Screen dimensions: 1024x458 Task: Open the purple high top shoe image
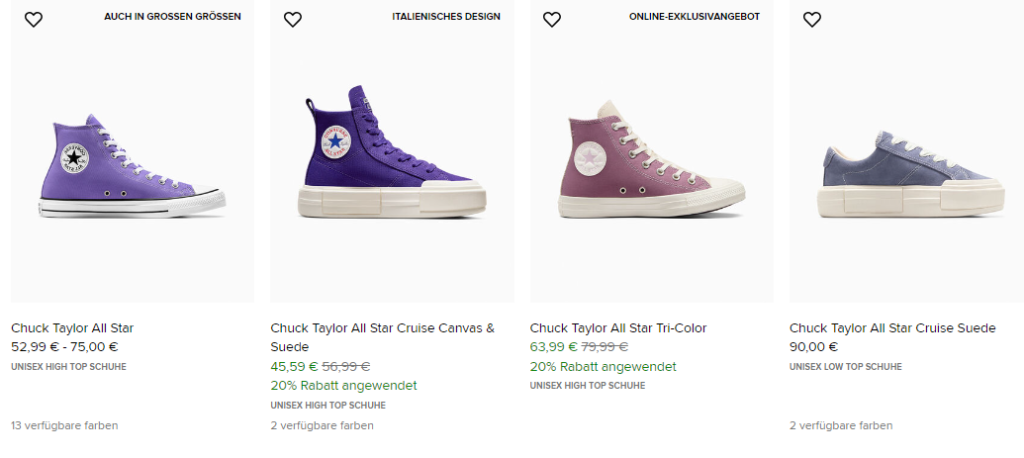click(x=131, y=167)
